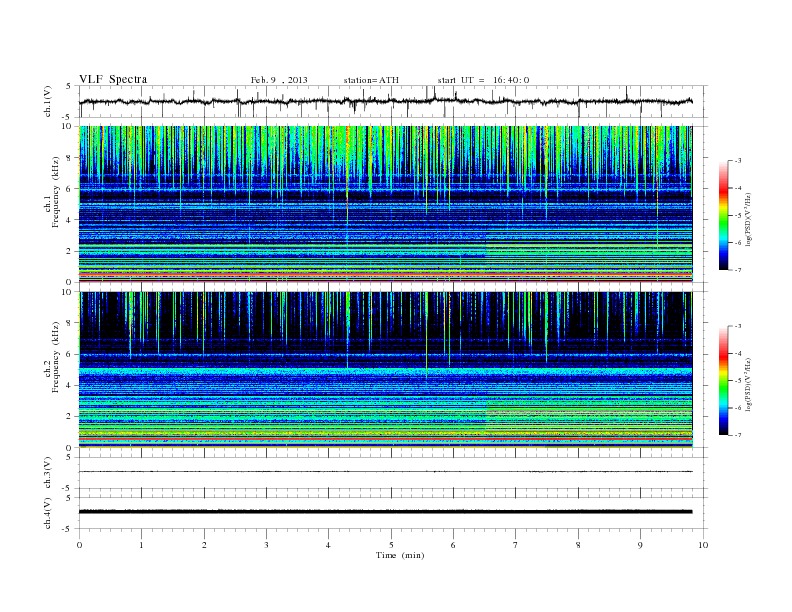Click the "1" tick on the time axis

[141, 545]
